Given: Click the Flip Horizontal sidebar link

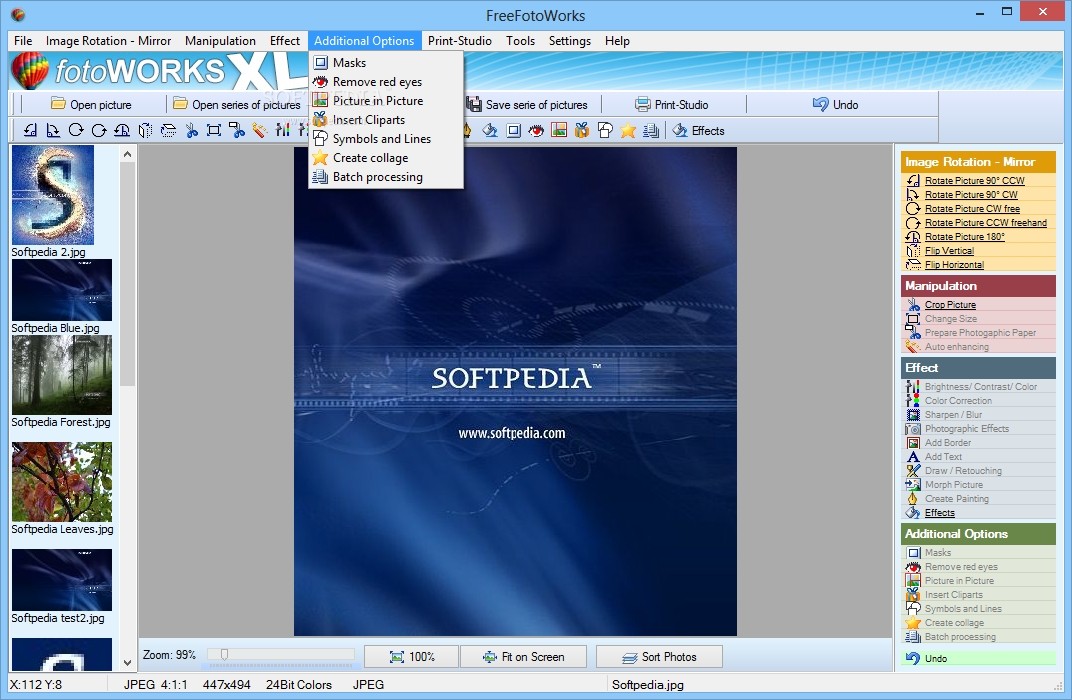Looking at the screenshot, I should coord(954,265).
